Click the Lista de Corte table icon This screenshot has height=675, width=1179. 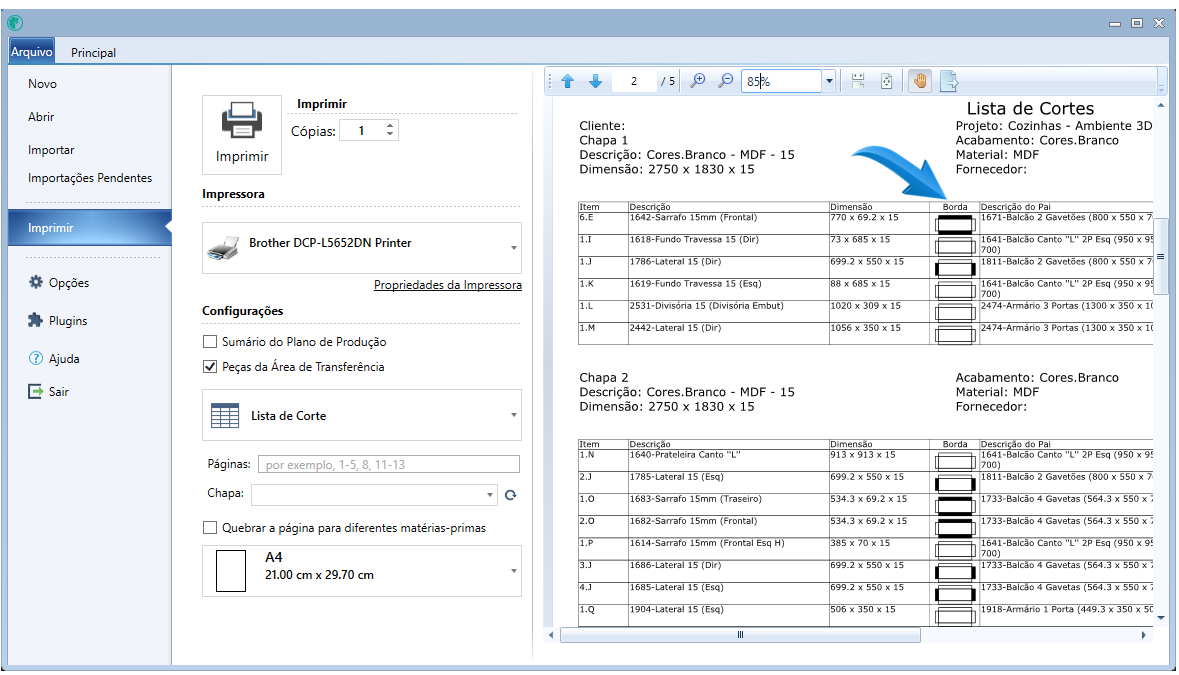225,416
